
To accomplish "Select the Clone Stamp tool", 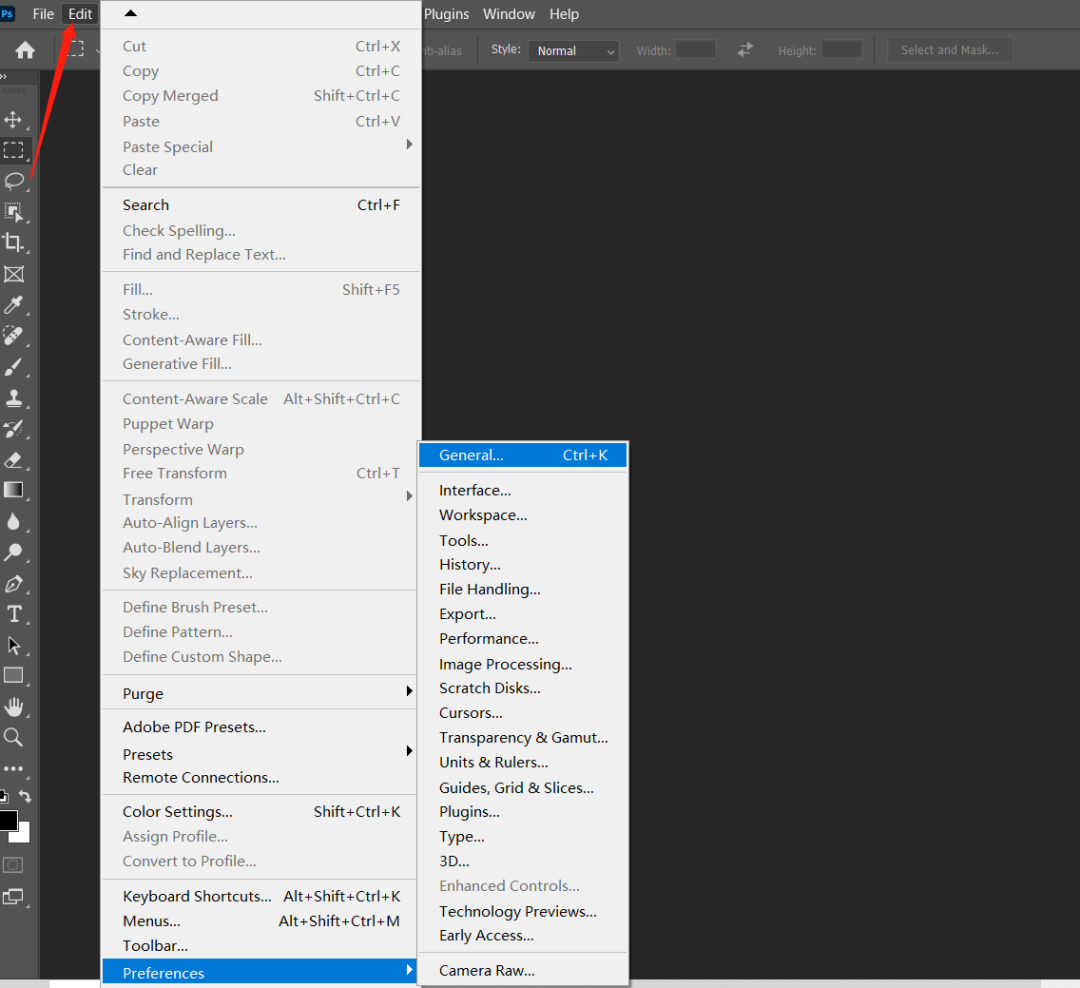I will point(14,398).
